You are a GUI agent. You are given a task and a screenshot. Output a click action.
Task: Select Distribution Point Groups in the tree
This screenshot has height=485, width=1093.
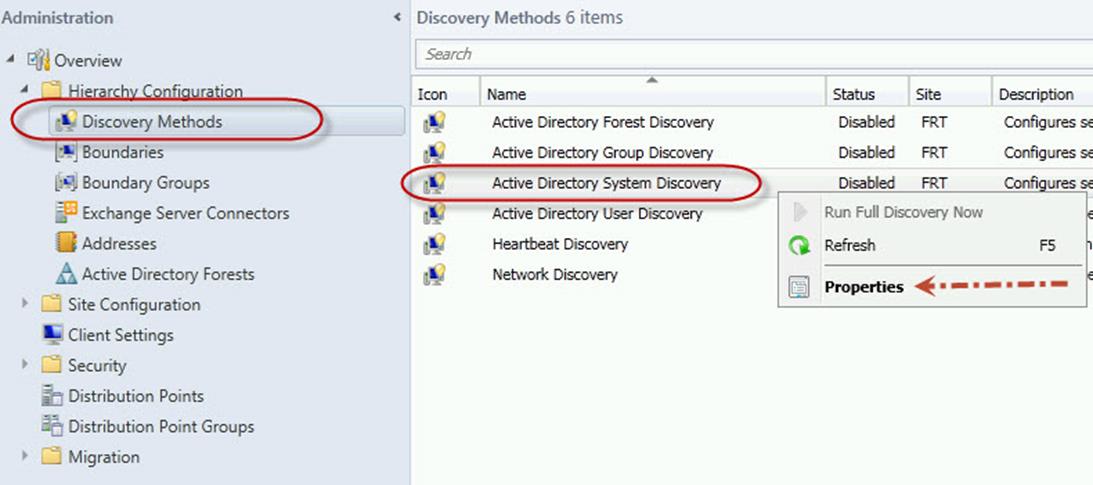[x=161, y=426]
